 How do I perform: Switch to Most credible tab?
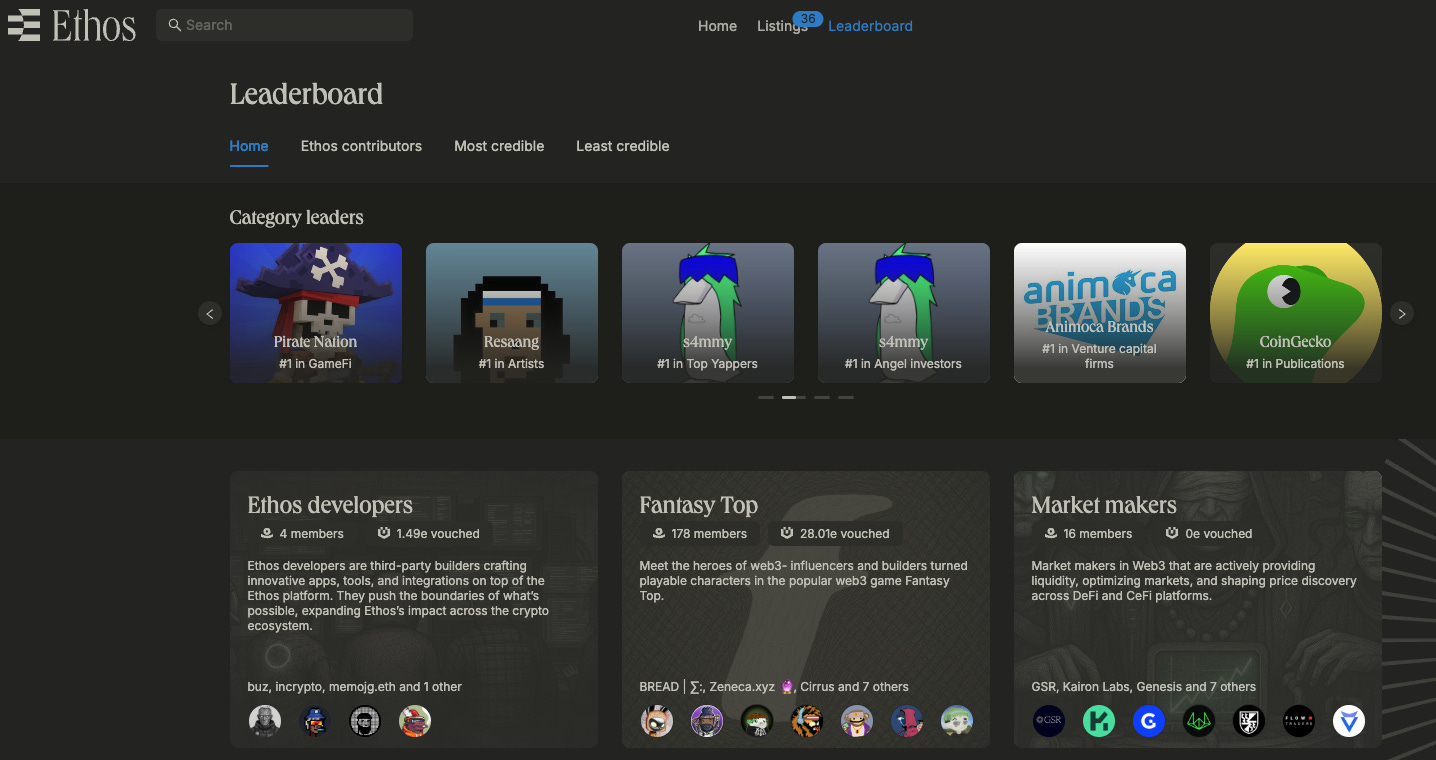pyautogui.click(x=499, y=146)
